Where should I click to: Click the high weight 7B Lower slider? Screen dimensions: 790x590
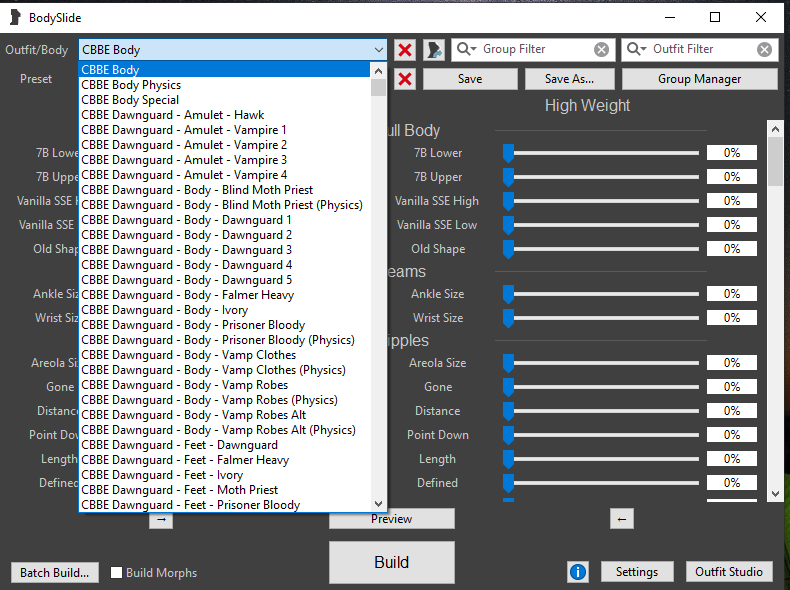(601, 153)
